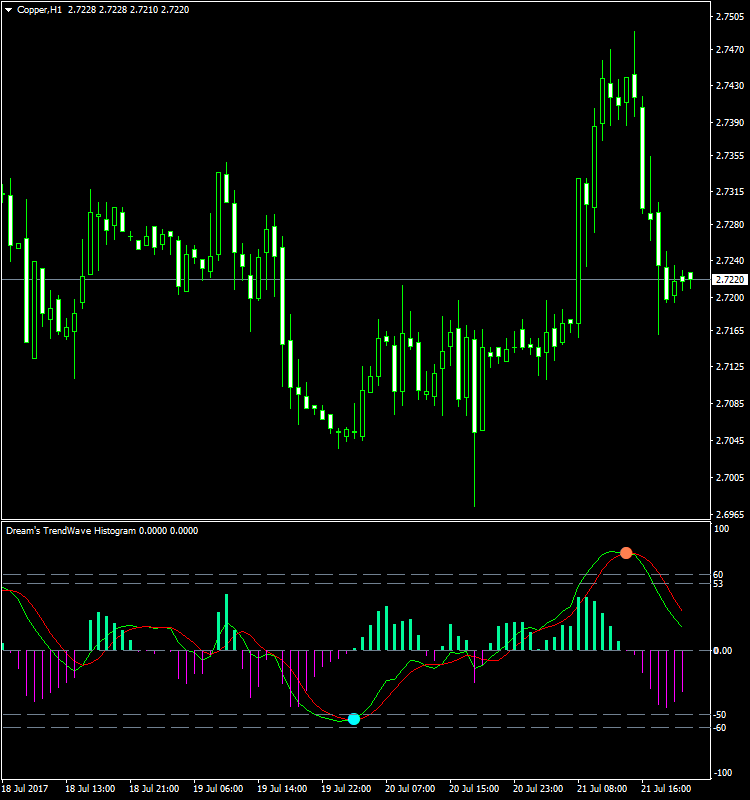Select the current price label 2.7220

point(730,280)
